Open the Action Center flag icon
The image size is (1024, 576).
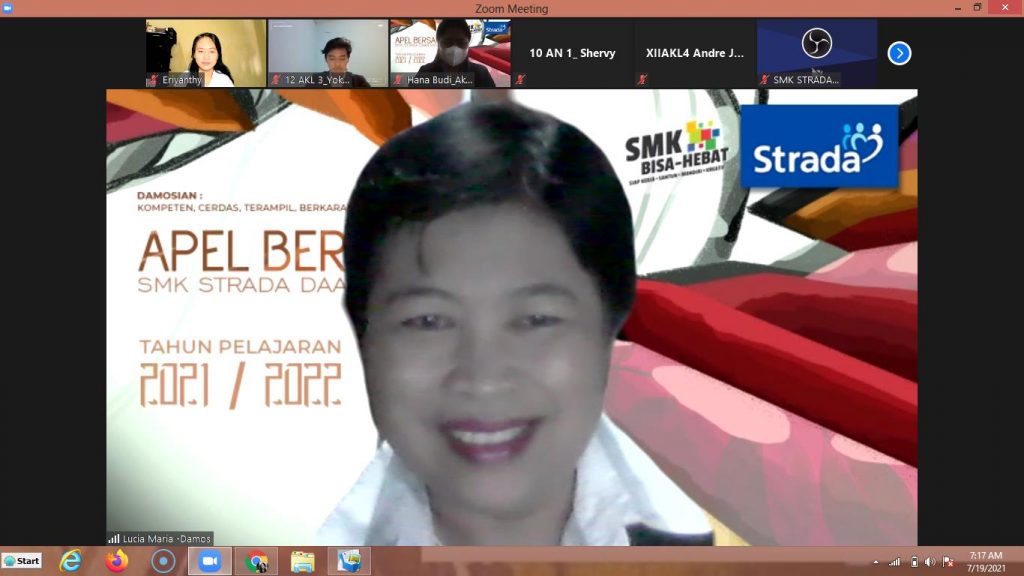(947, 562)
